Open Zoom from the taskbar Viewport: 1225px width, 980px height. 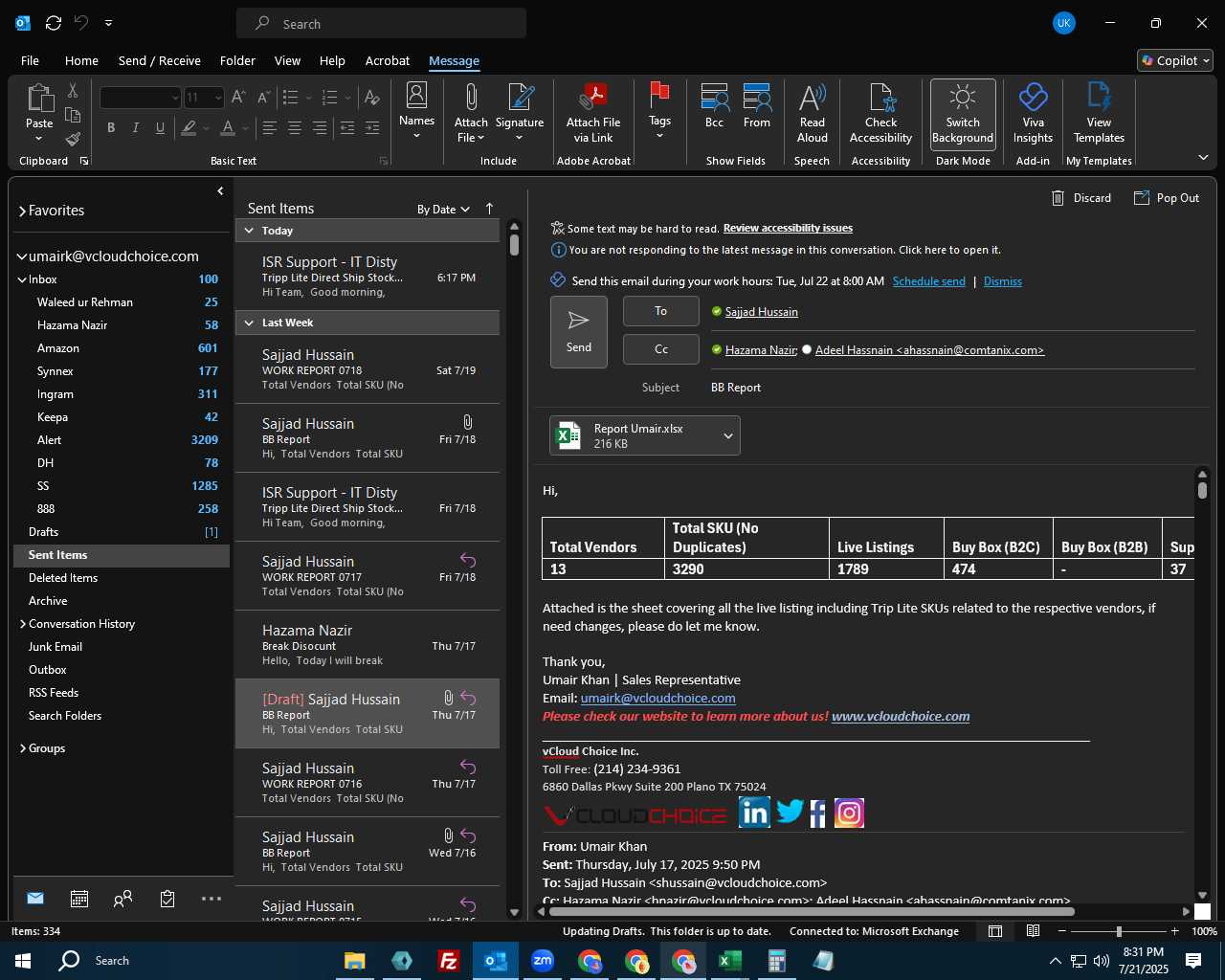pyautogui.click(x=543, y=961)
